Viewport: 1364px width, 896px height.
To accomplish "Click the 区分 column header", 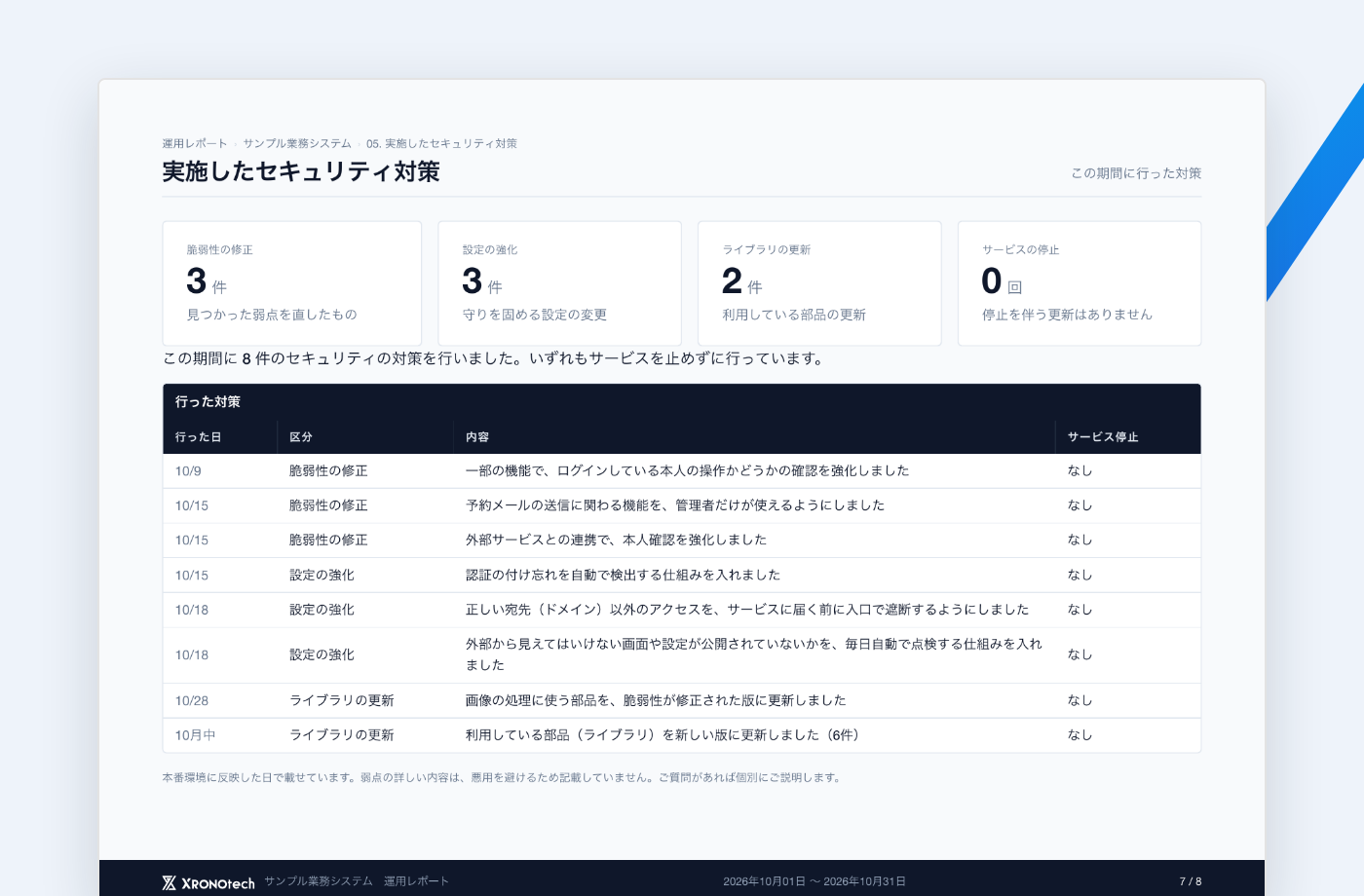I will [301, 437].
